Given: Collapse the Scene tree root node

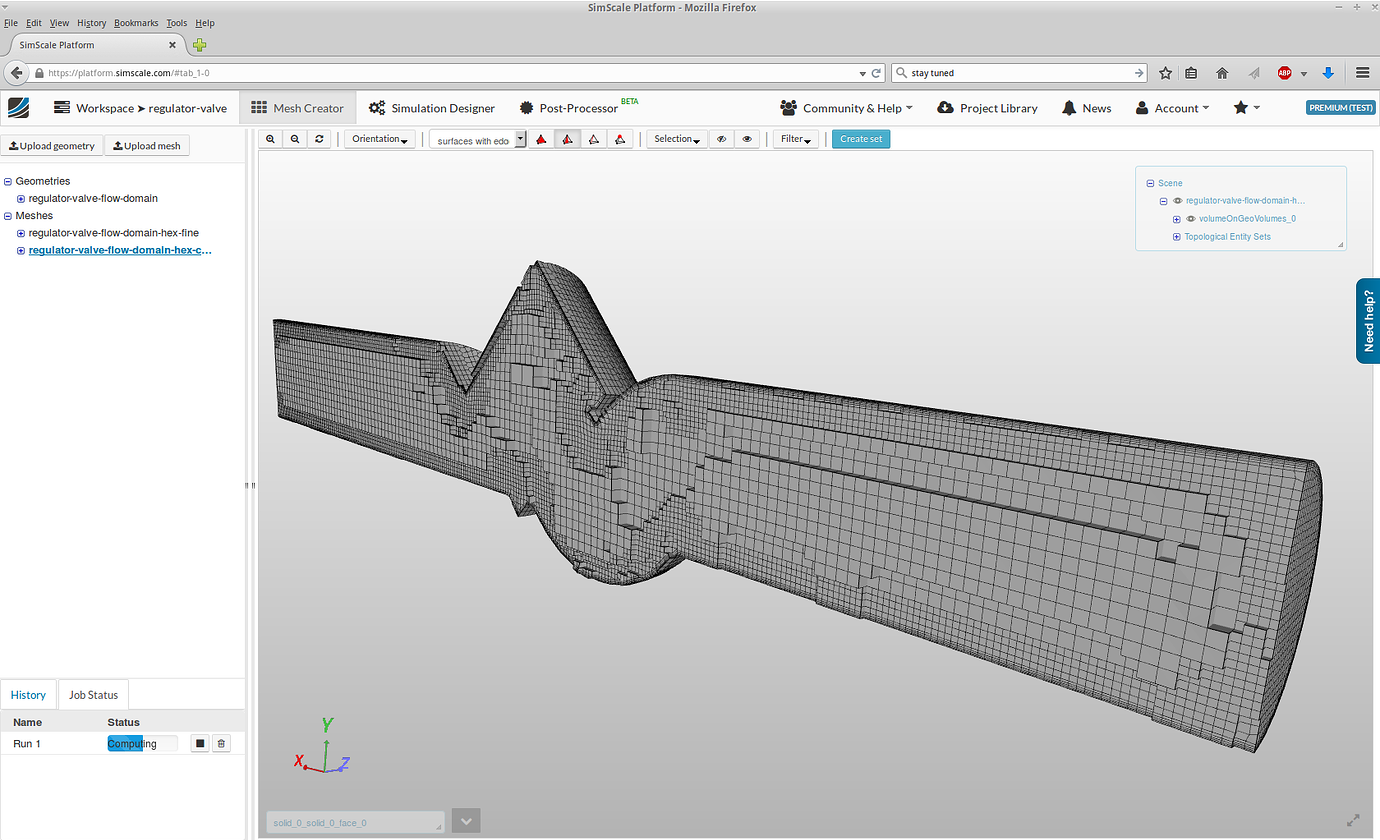Looking at the screenshot, I should [x=1149, y=183].
